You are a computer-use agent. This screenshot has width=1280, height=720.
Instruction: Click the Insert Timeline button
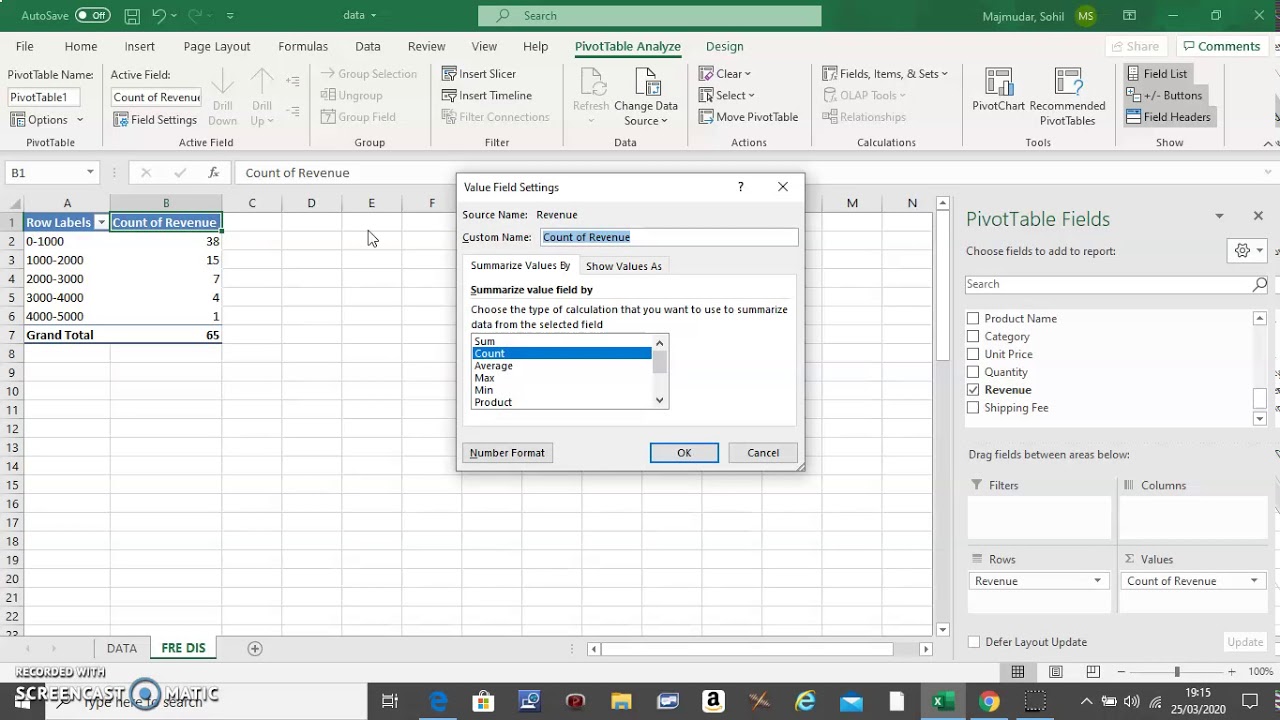(487, 95)
